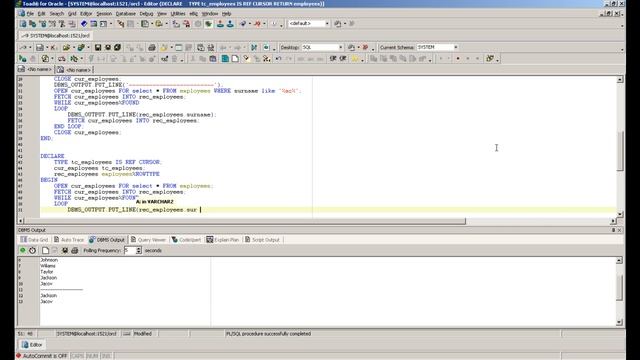Click the PL/SQL procedure successfully completed message

(x=268, y=333)
